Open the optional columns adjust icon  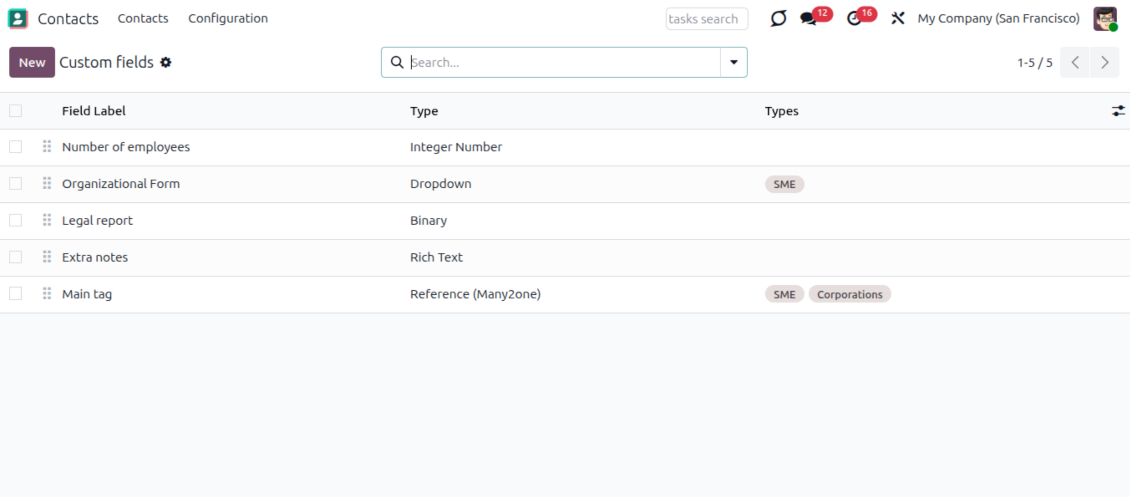[x=1118, y=111]
